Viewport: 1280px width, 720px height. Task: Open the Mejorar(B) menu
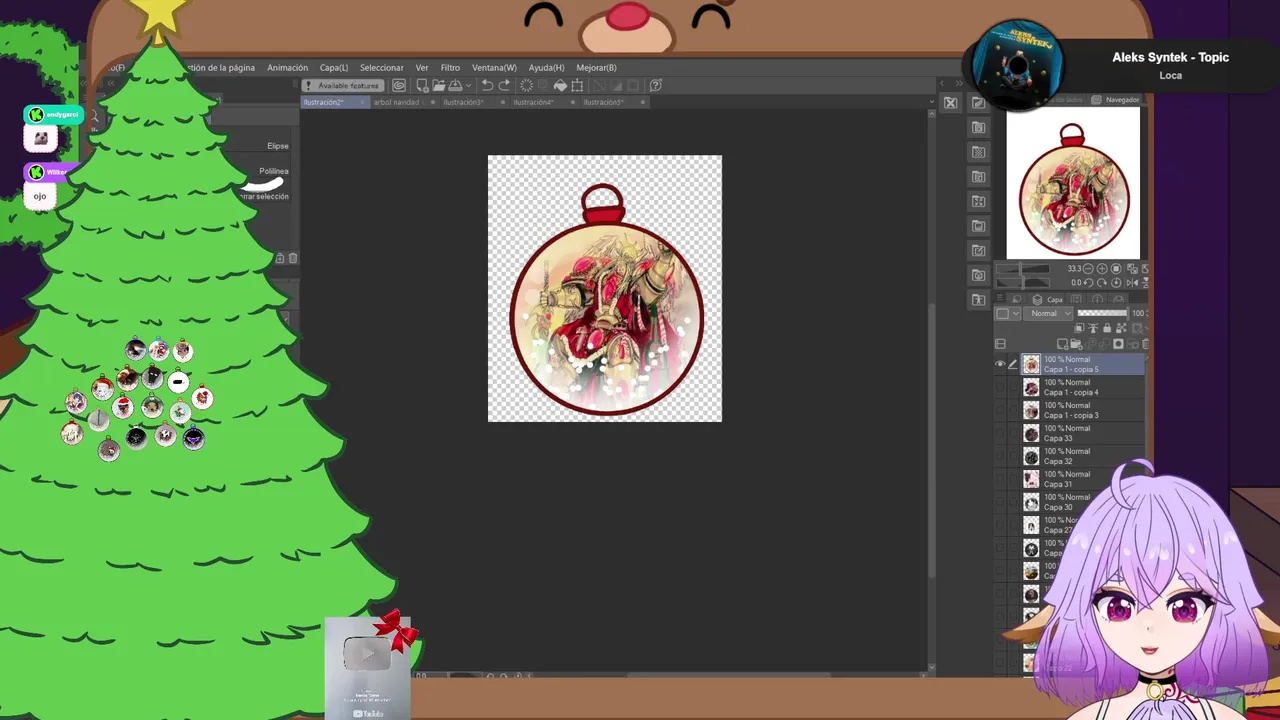596,68
